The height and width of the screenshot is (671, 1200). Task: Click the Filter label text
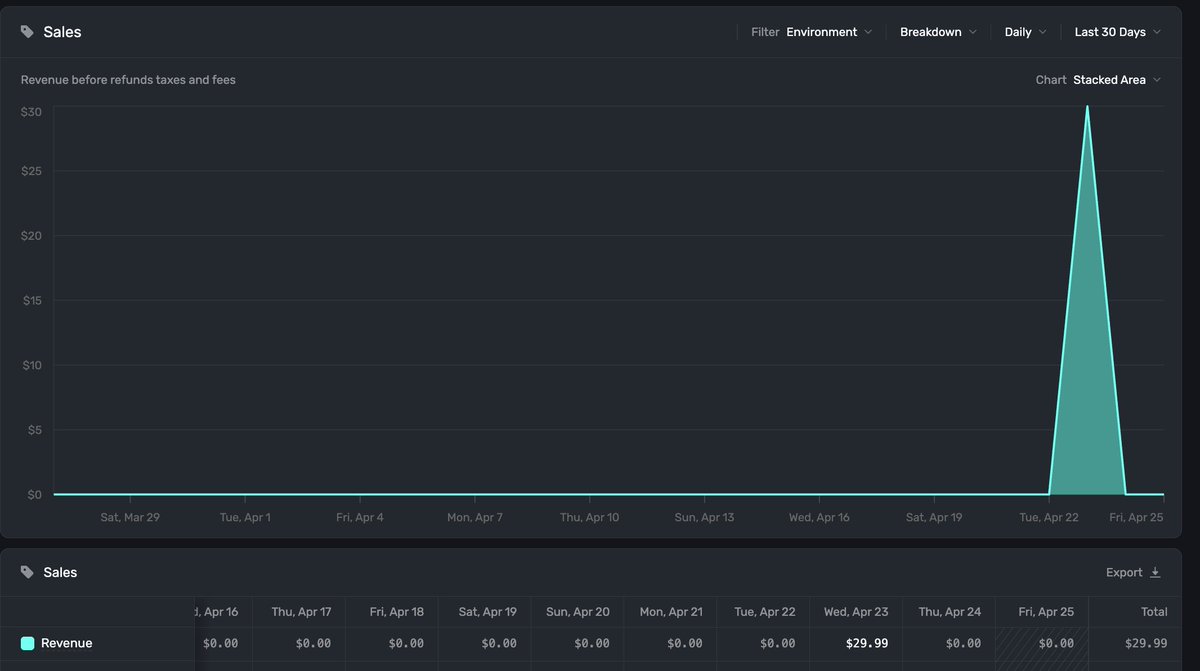pos(765,32)
